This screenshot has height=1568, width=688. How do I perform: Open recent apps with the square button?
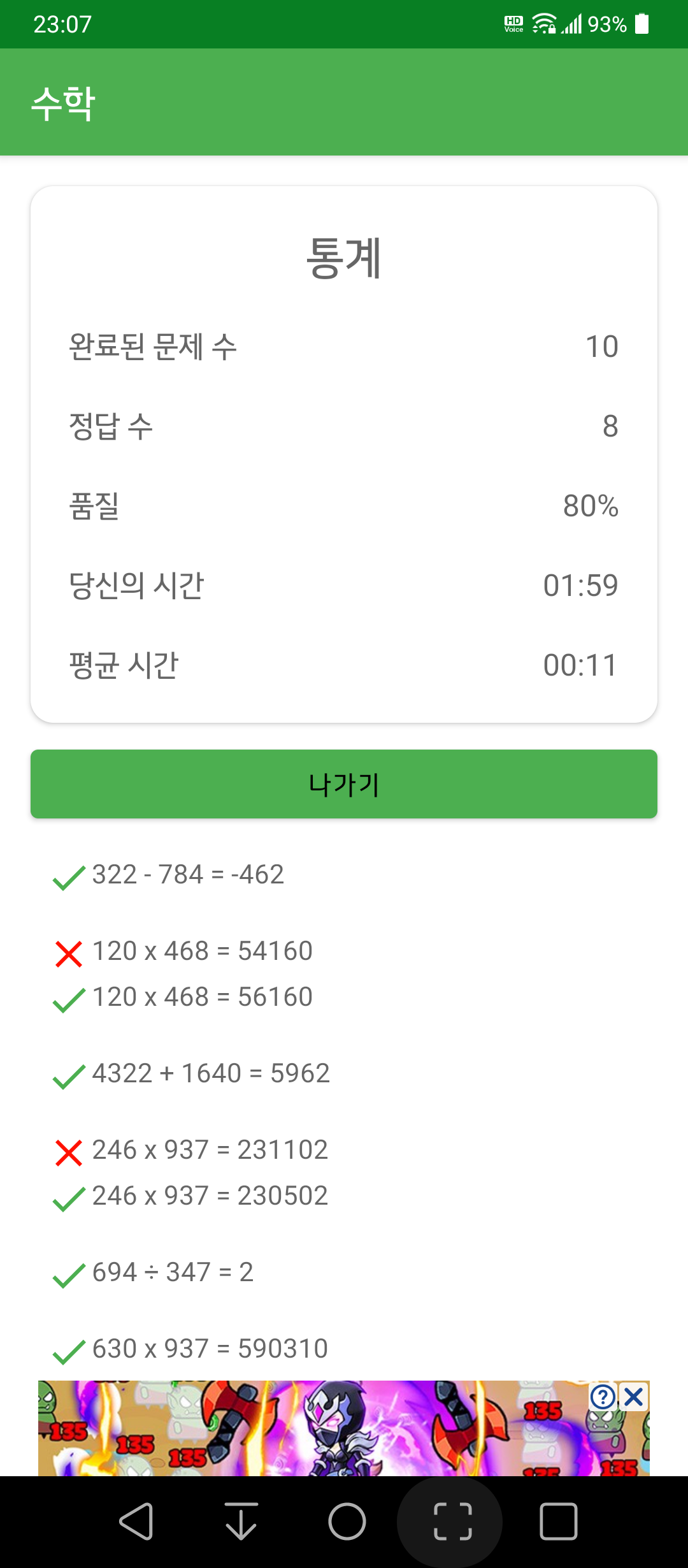pos(559,1521)
